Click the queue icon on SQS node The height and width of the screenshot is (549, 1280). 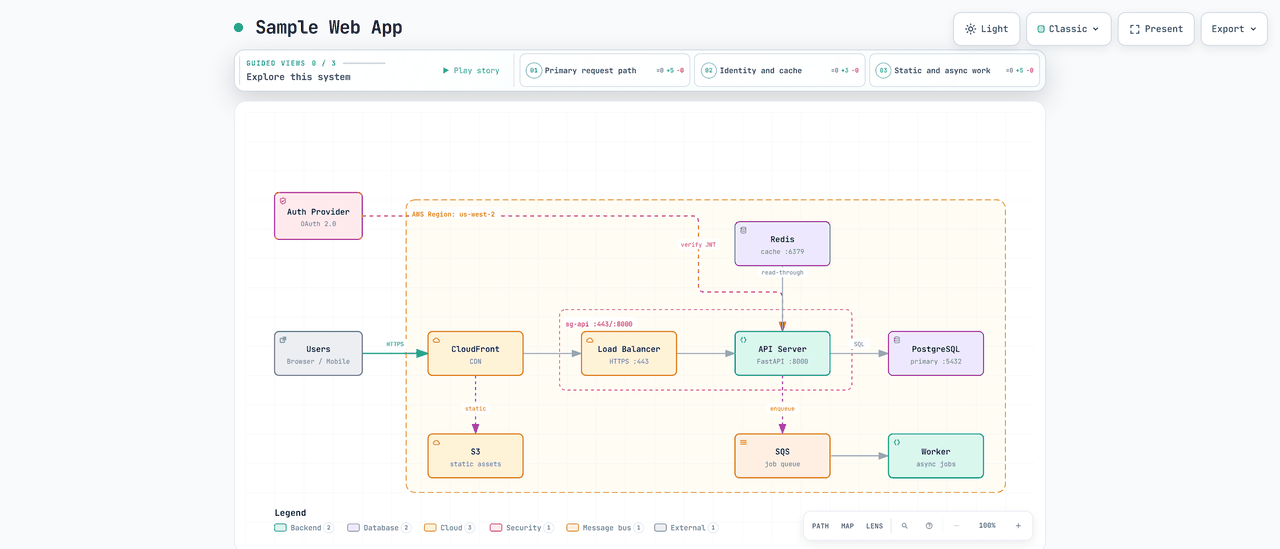coord(743,442)
